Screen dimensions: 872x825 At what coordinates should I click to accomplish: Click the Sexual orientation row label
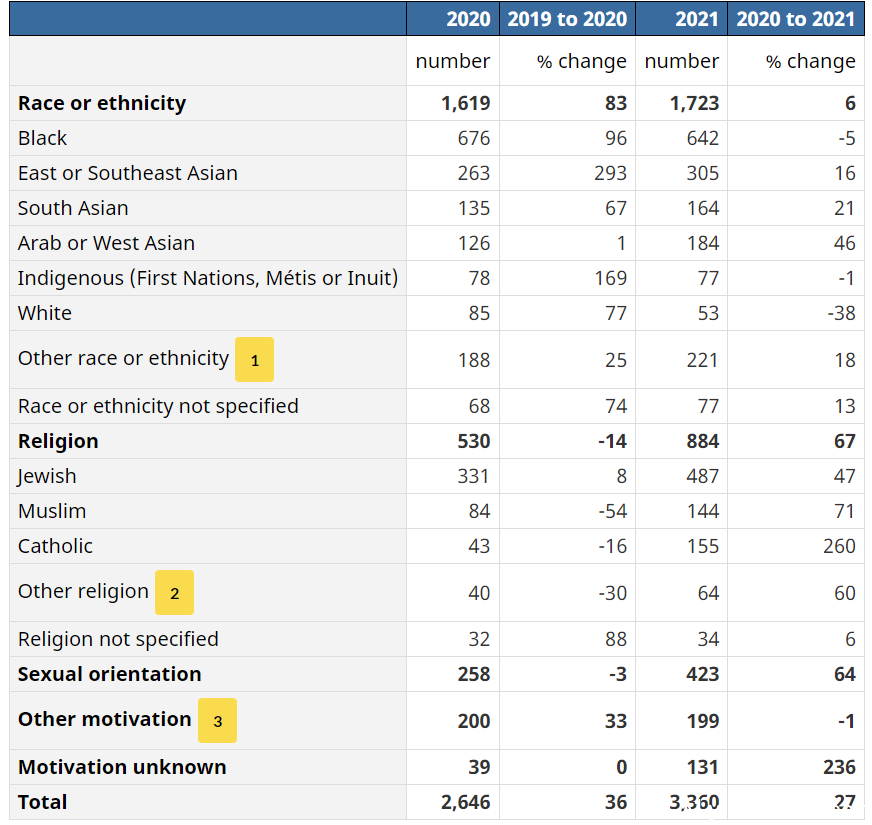pos(110,674)
